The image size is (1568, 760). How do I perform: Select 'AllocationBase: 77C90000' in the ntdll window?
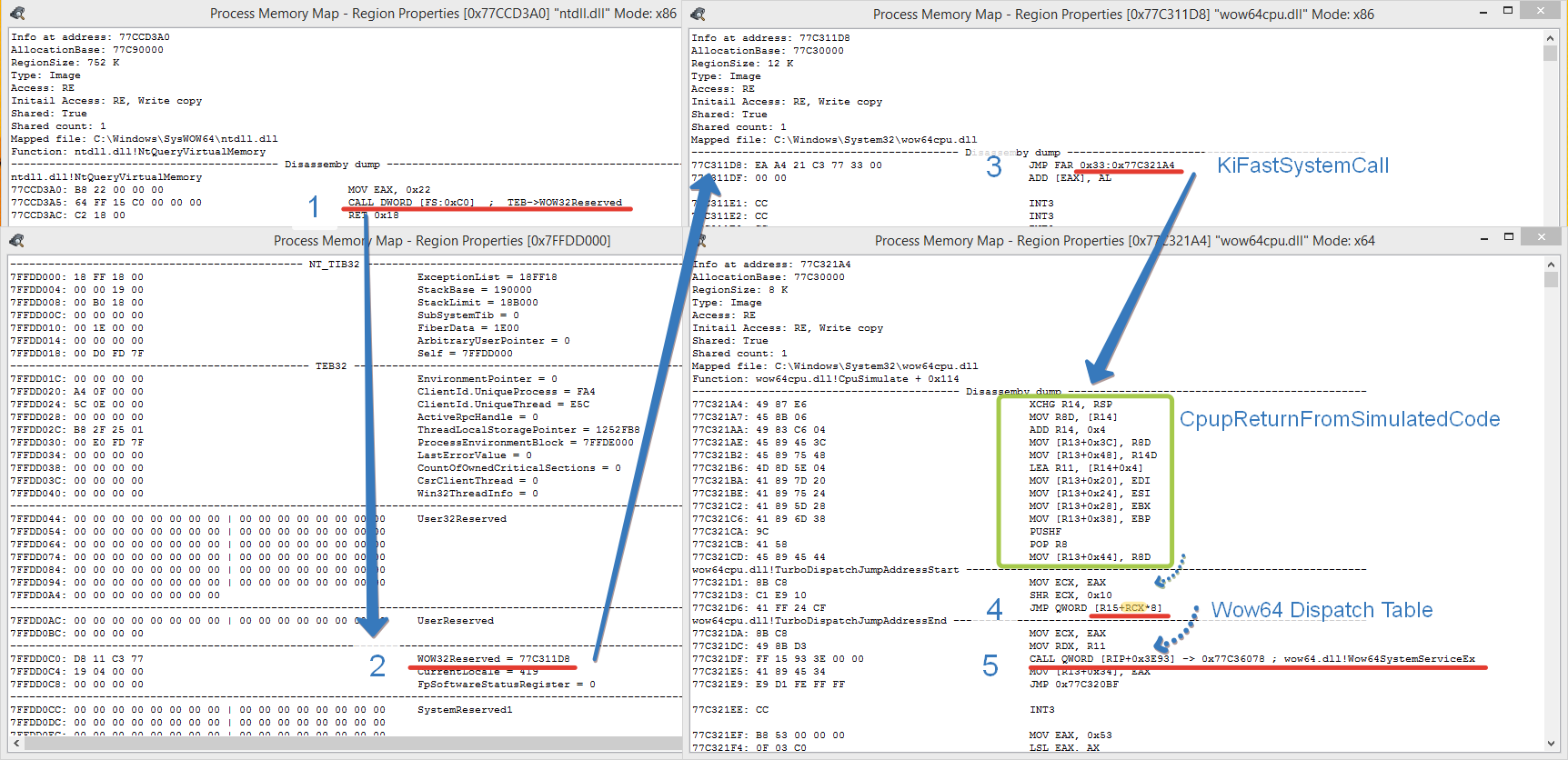point(87,50)
